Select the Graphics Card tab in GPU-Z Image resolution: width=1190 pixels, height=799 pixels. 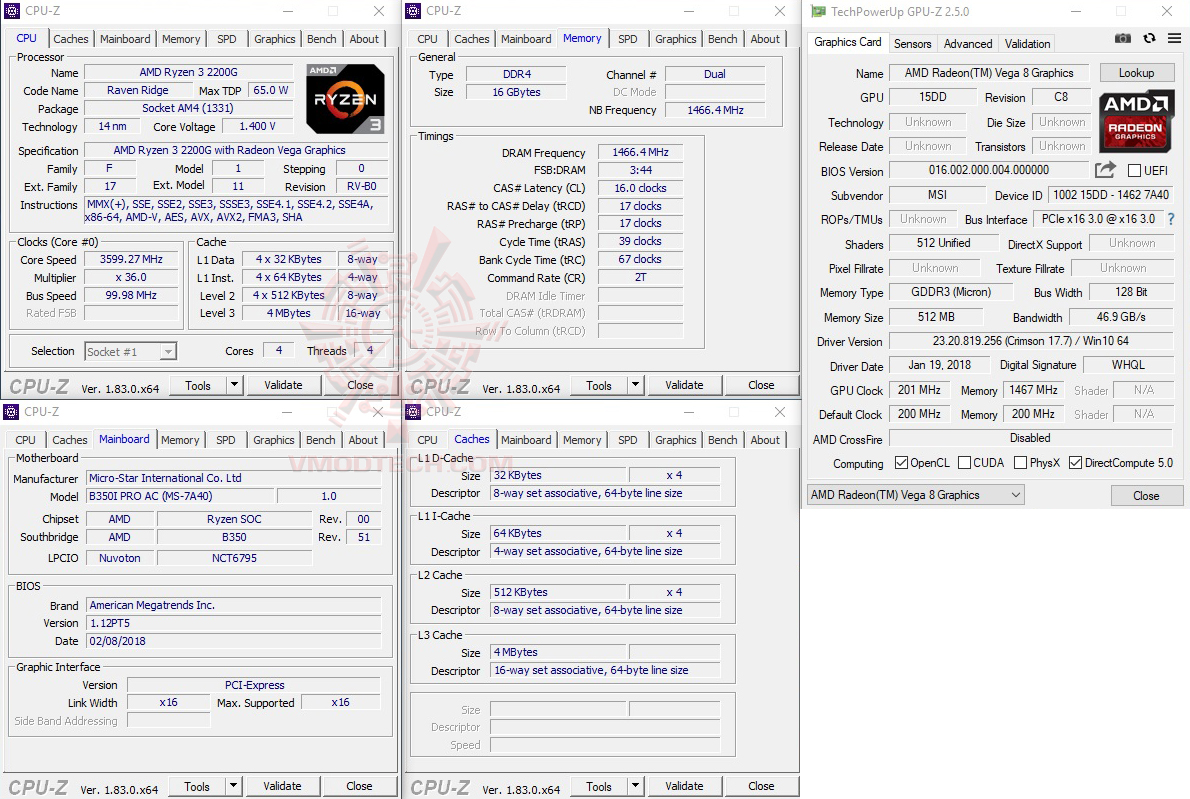(x=848, y=42)
